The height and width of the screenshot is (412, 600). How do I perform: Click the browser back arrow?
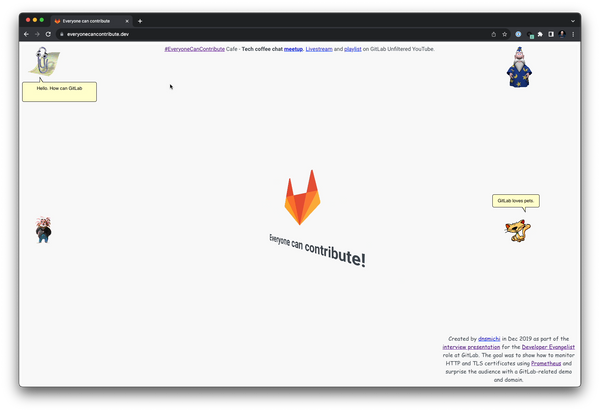click(26, 34)
